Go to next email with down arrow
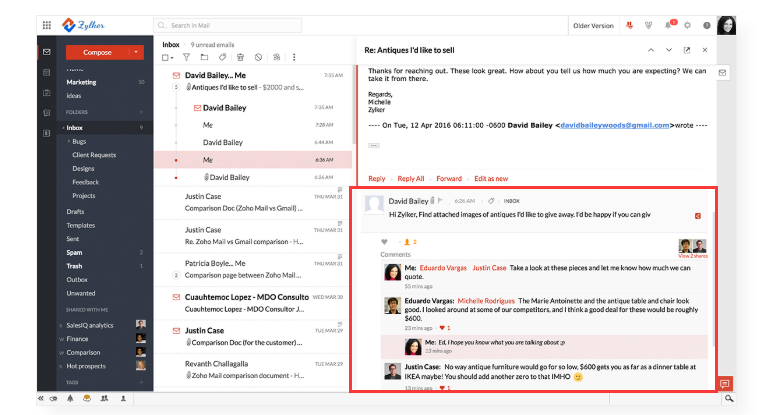 click(668, 50)
